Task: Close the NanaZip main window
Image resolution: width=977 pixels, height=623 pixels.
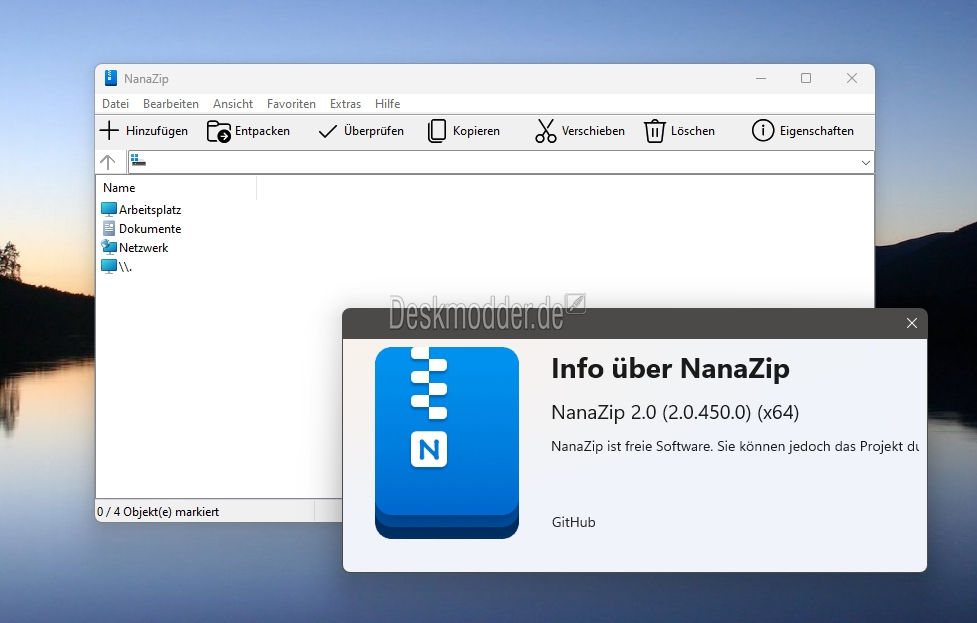Action: [x=852, y=78]
